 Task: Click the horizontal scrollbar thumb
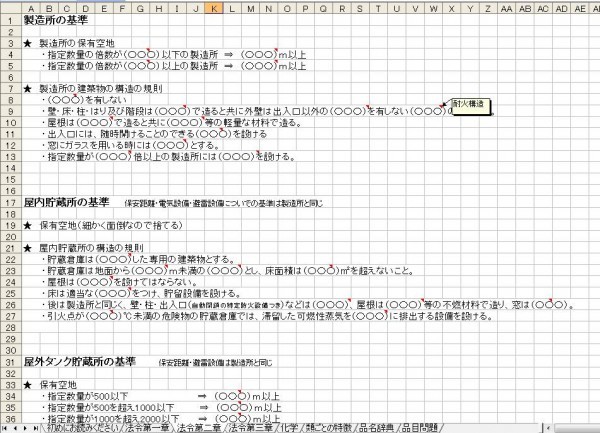coord(577,428)
